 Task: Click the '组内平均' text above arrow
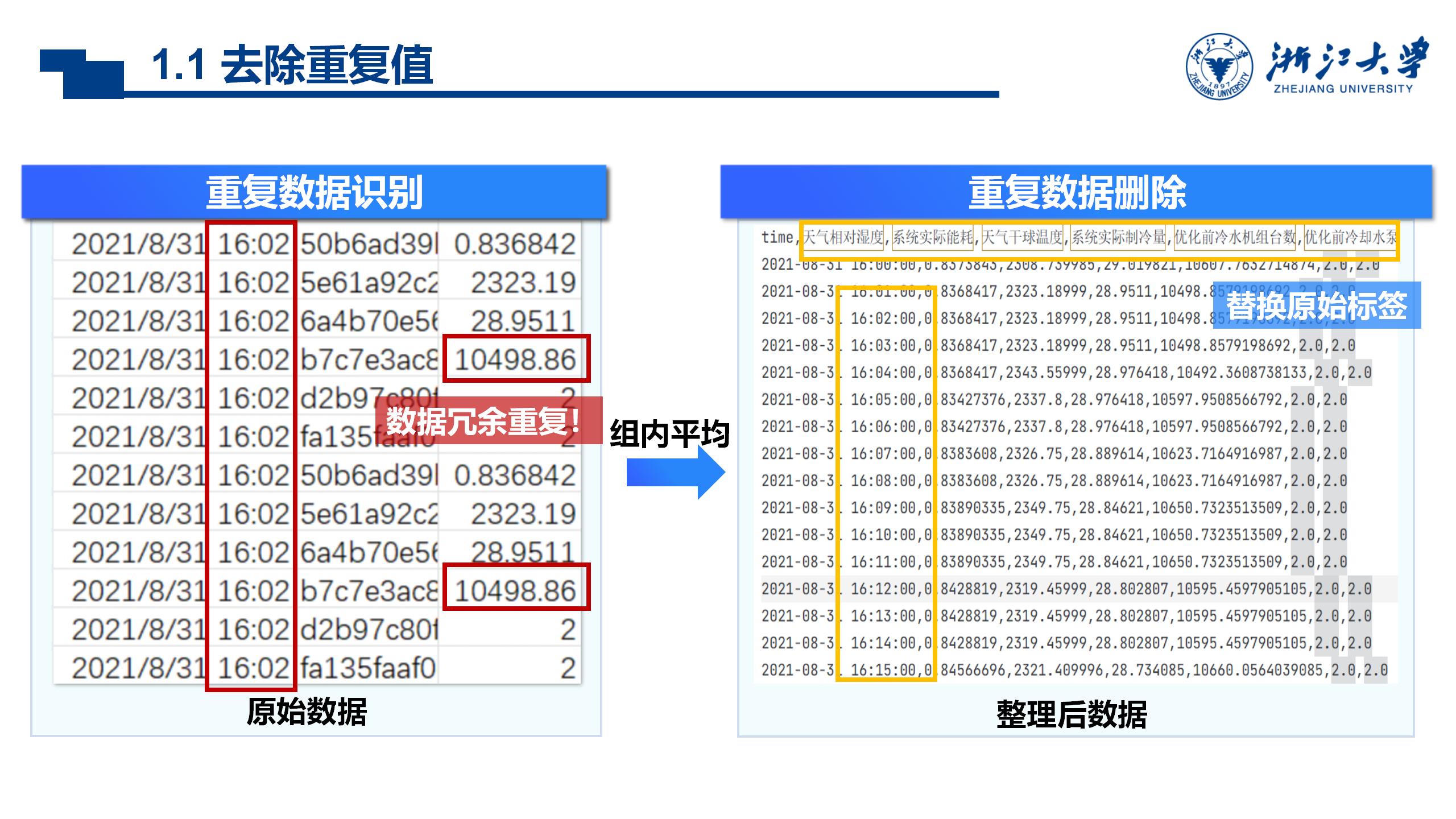coord(669,433)
